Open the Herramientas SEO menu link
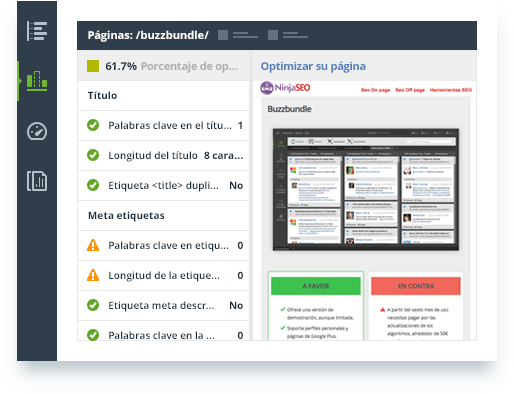Image resolution: width=514 pixels, height=394 pixels. [x=451, y=90]
